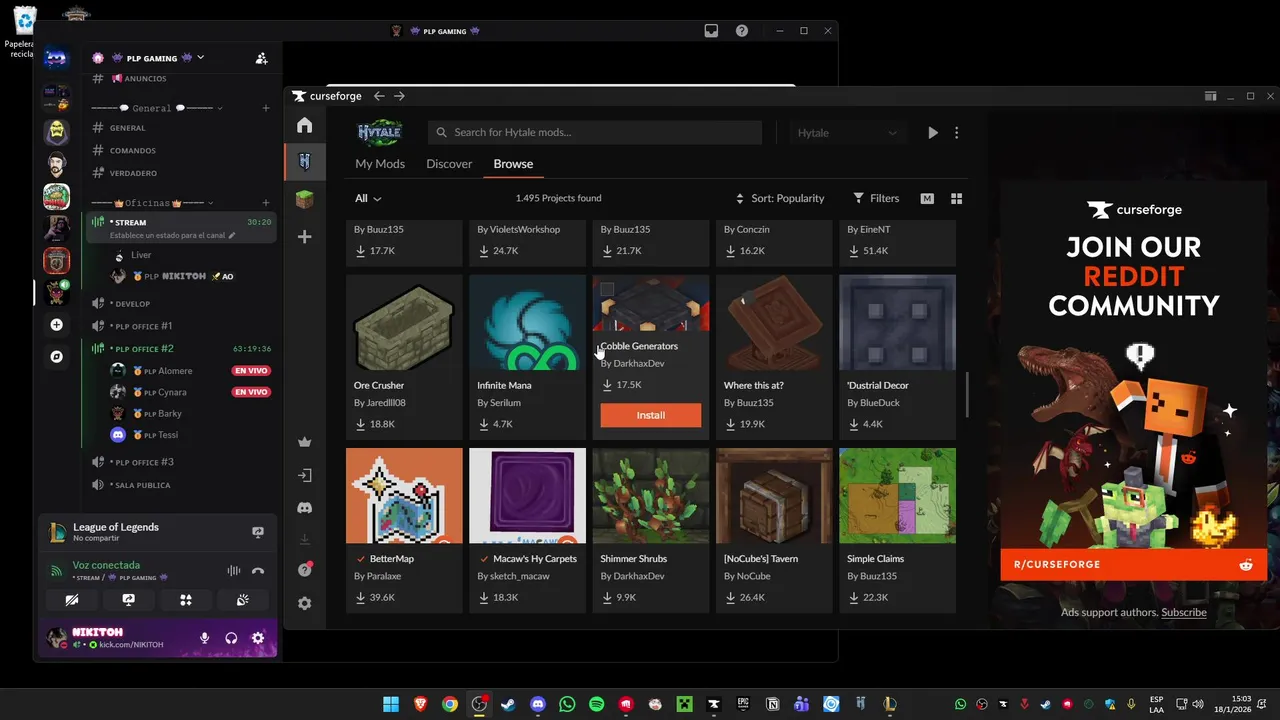Open the [NoCube's] Tavern mod
The height and width of the screenshot is (720, 1280).
[x=774, y=530]
